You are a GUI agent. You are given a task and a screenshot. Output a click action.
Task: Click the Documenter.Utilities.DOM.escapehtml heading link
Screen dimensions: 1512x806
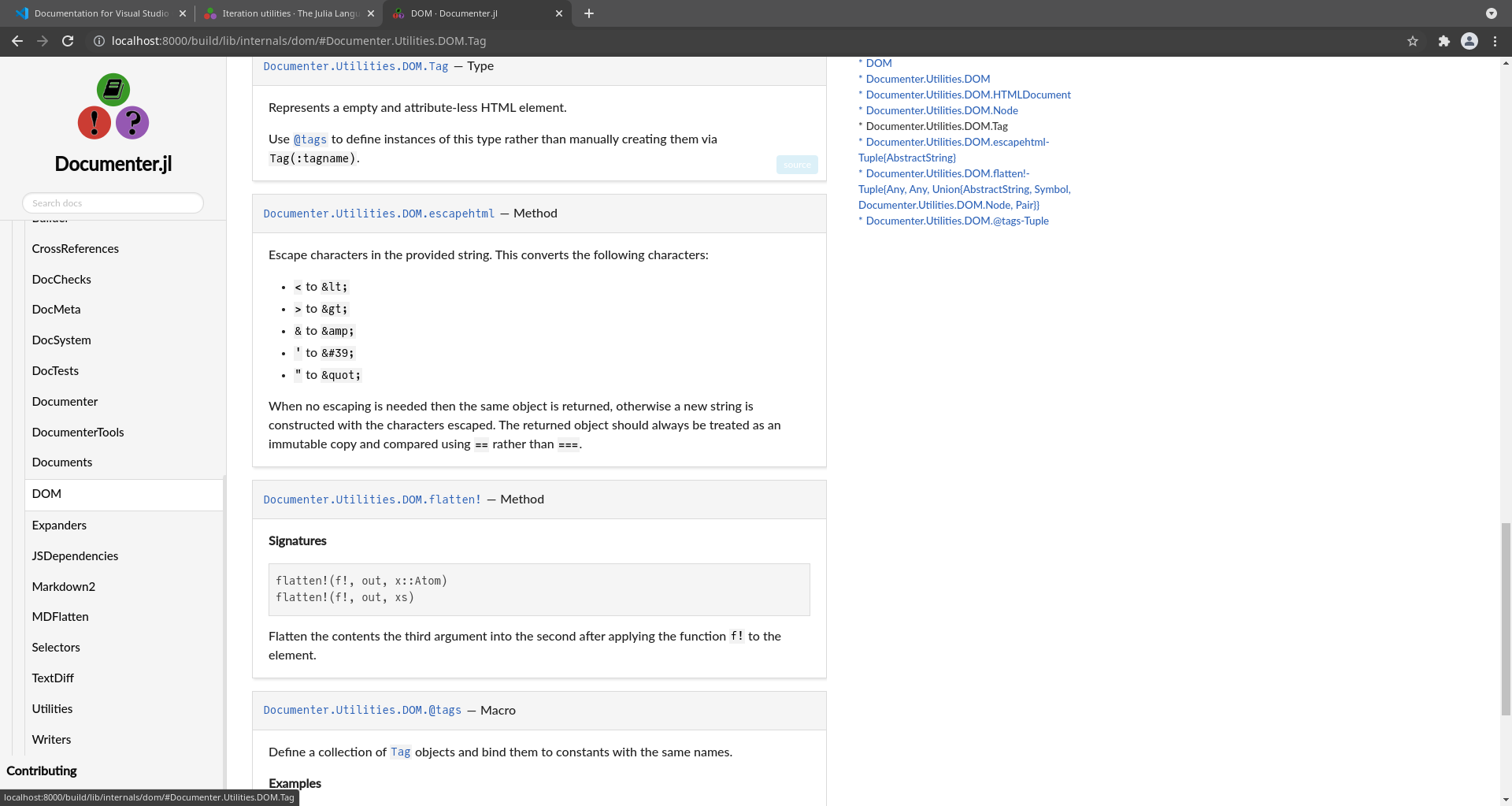pyautogui.click(x=379, y=214)
